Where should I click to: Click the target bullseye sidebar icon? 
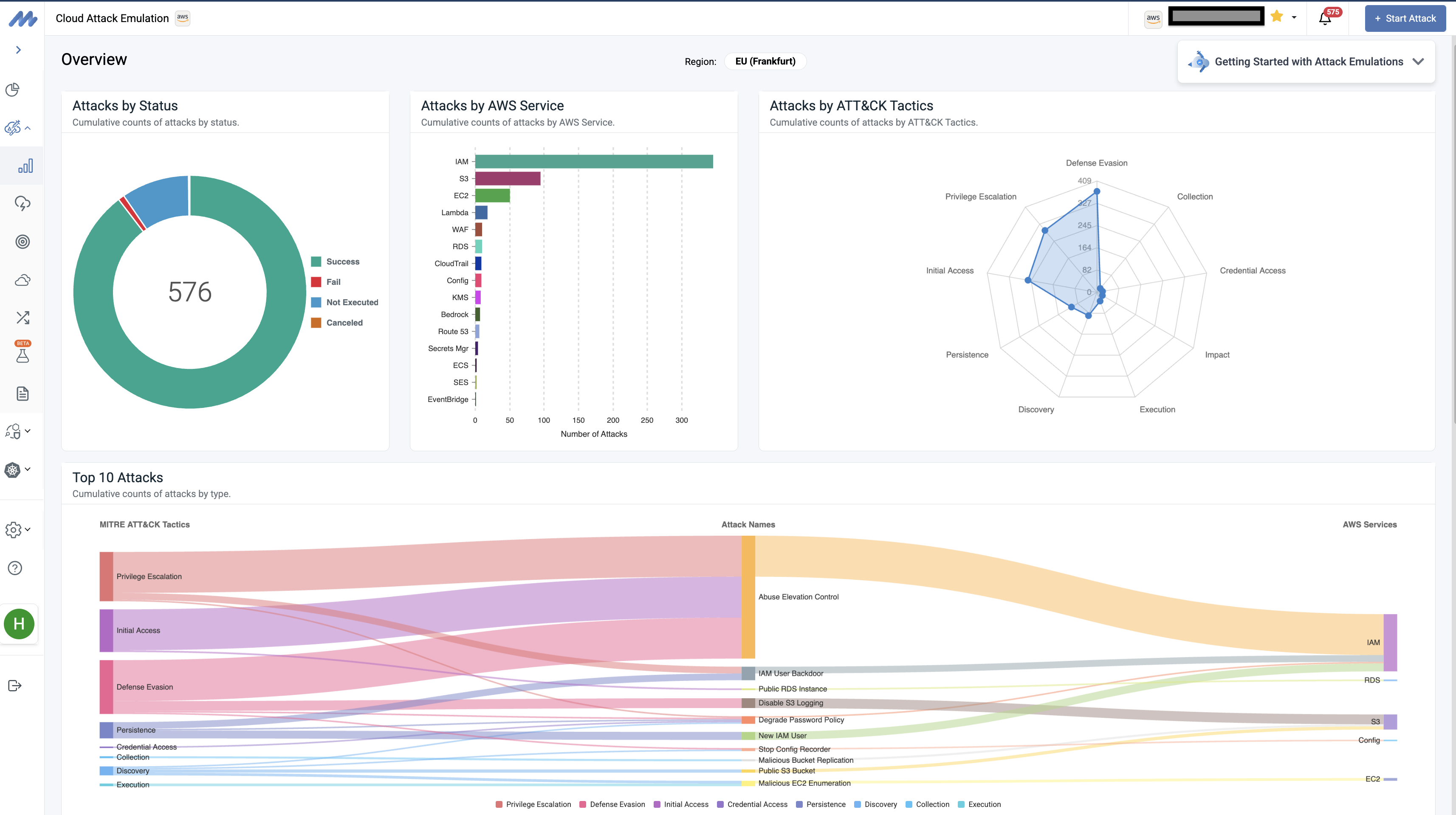(x=22, y=242)
